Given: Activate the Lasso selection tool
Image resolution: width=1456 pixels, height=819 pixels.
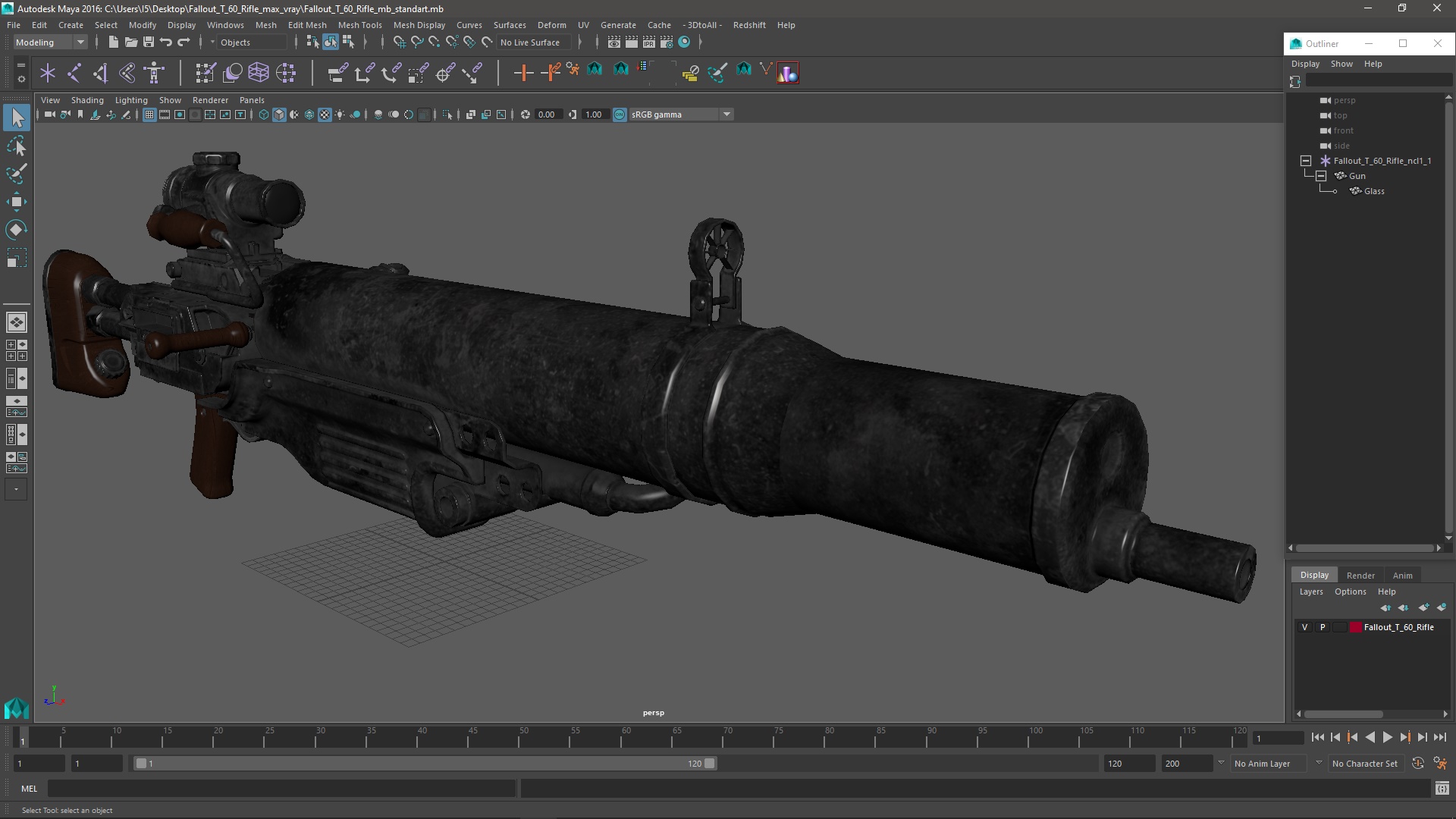Looking at the screenshot, I should point(17,146).
